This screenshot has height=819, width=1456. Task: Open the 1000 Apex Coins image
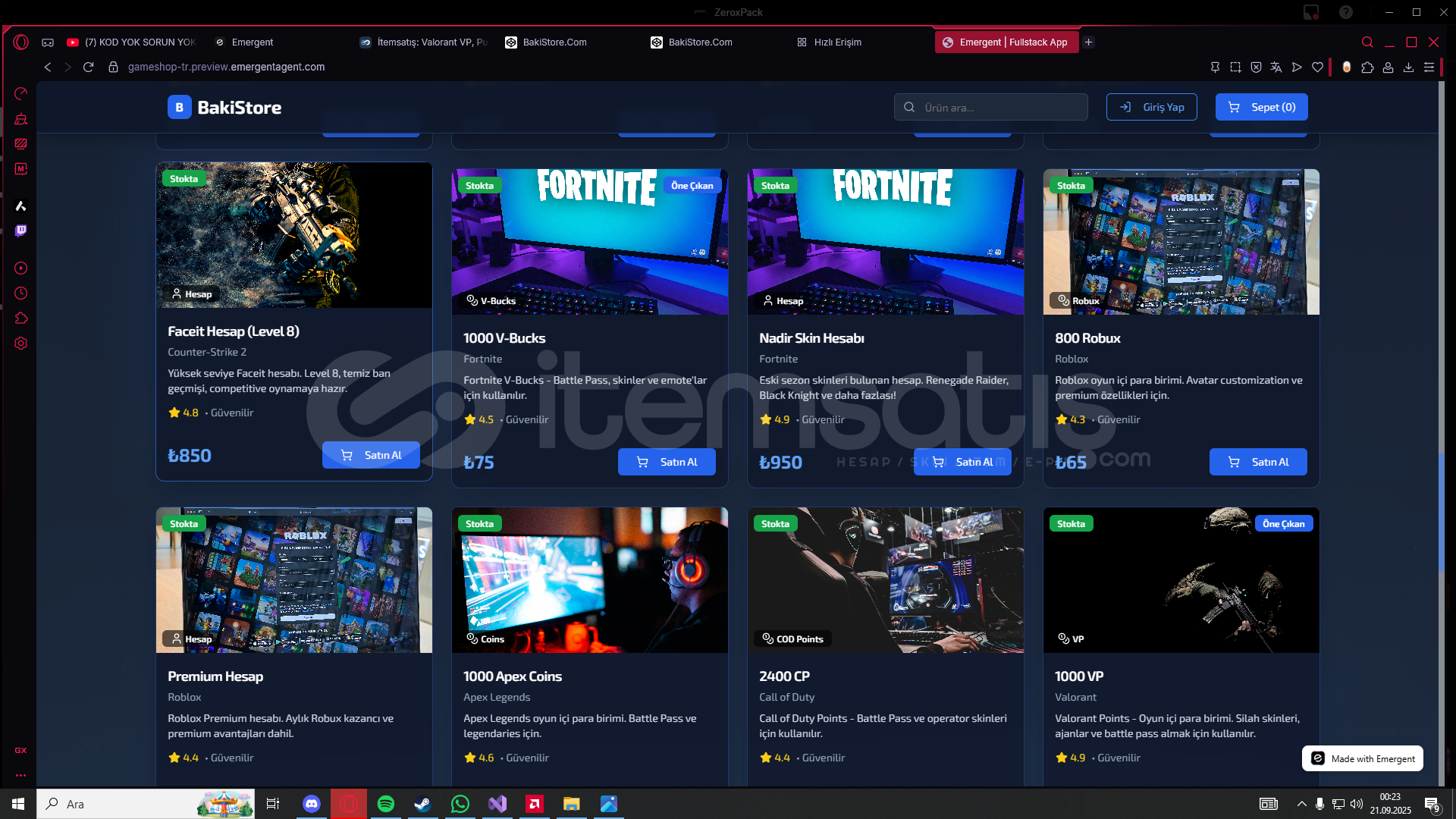(x=590, y=580)
